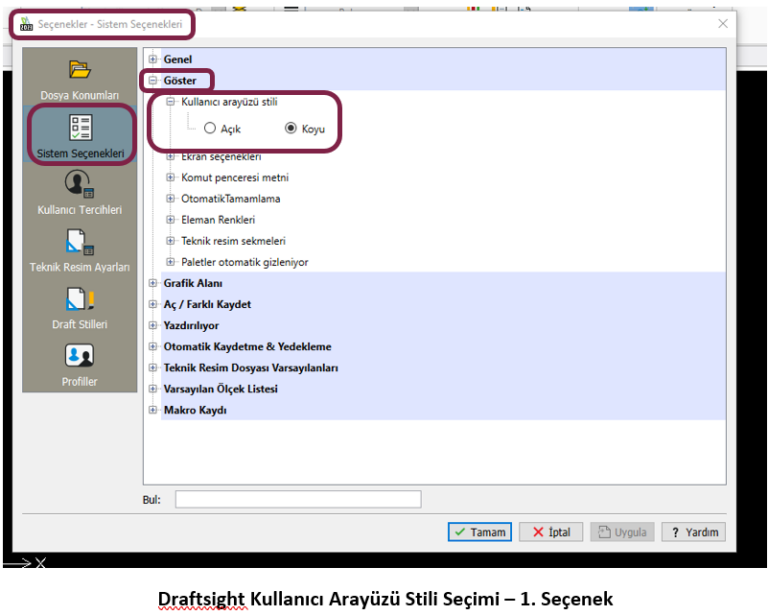Screen dimensions: 768x615
Task: Click in the Bul search field
Action: [x=298, y=499]
